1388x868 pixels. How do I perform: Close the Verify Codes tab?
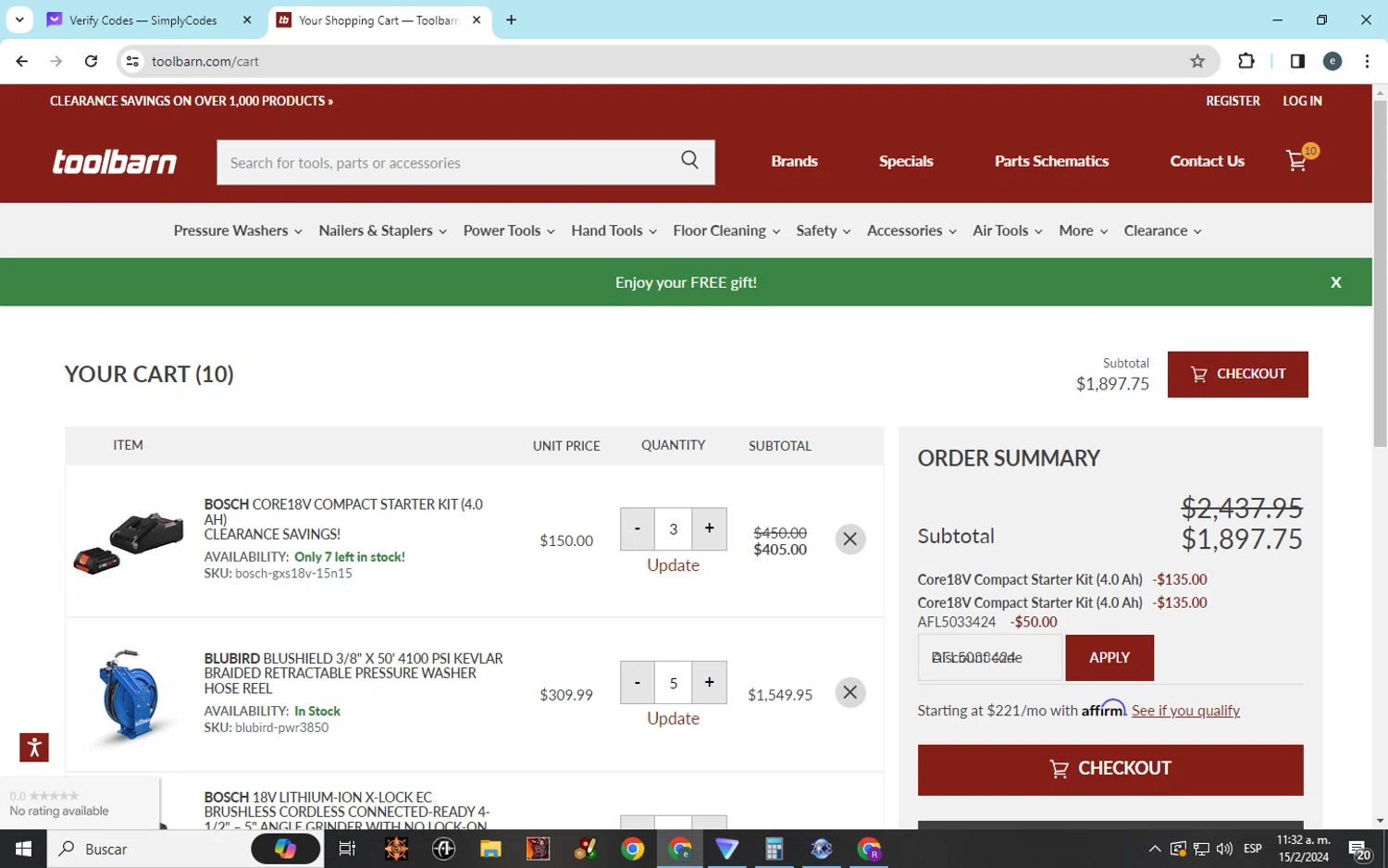247,19
